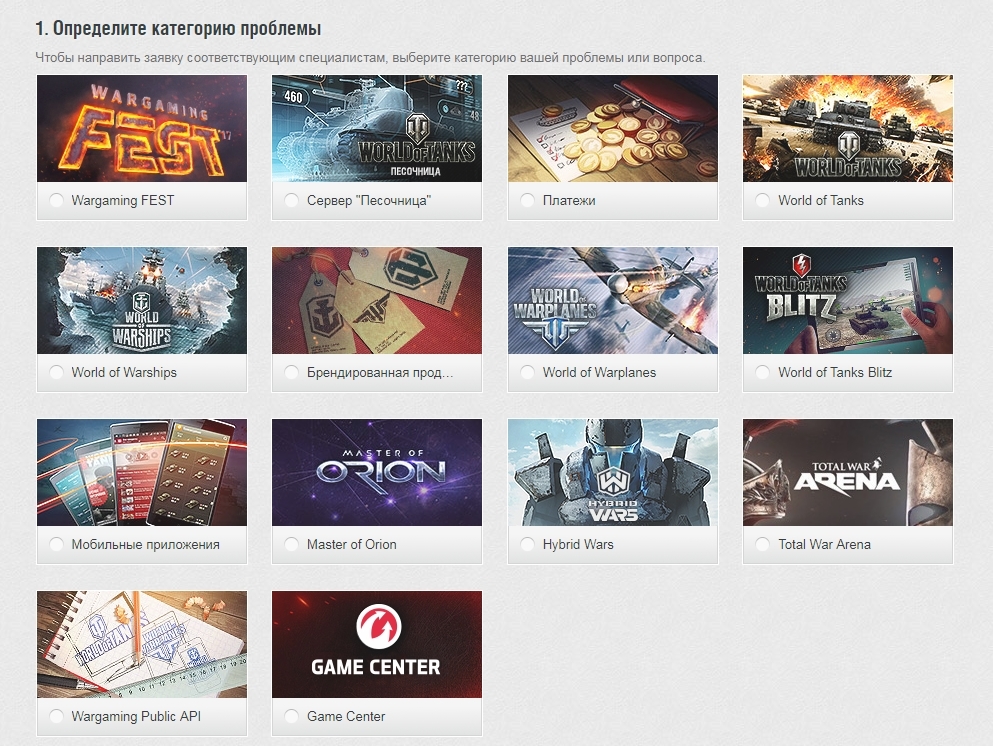Click the "World of Warships" label text
Viewport: 993px width, 746px height.
point(124,372)
